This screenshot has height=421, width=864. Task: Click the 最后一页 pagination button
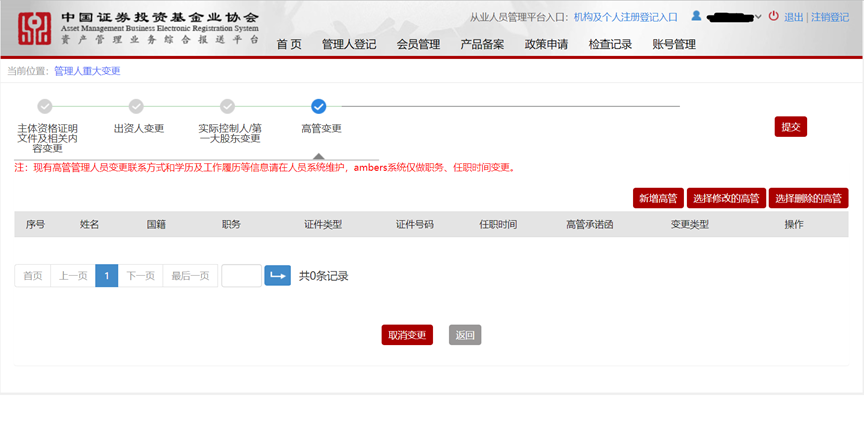[x=190, y=276]
